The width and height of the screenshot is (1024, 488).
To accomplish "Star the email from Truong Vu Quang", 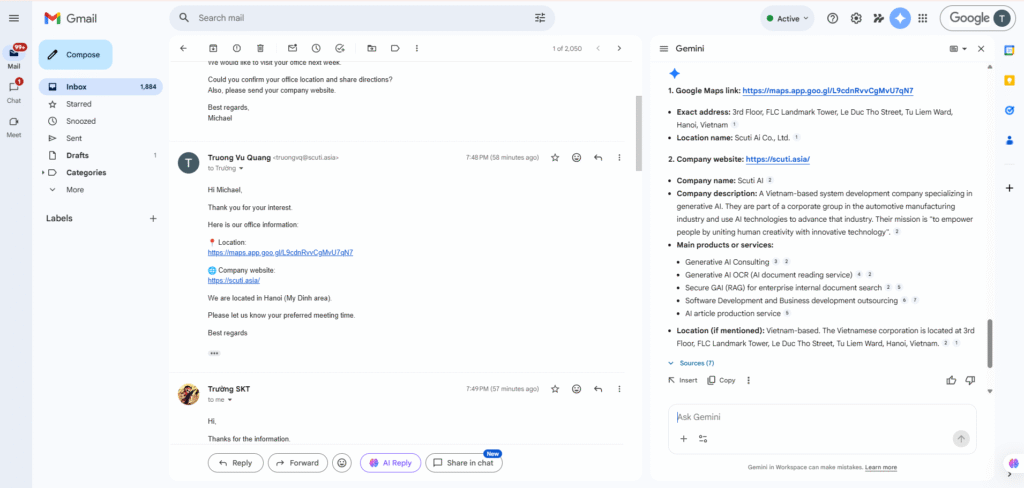I will 555,157.
